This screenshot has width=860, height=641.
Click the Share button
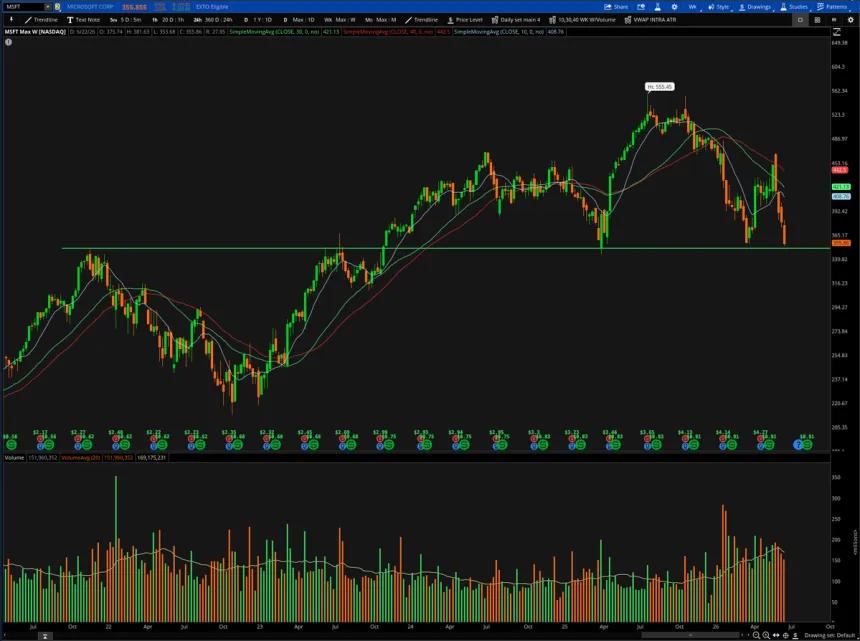point(616,7)
